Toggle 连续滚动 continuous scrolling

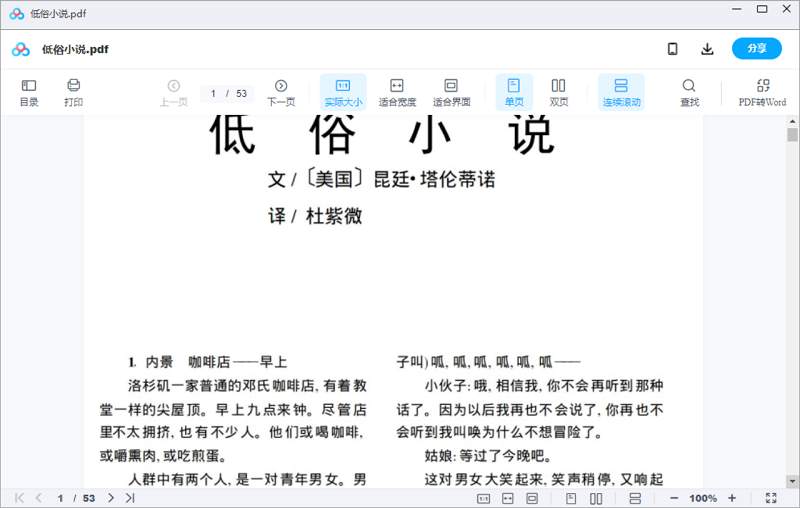tap(621, 92)
